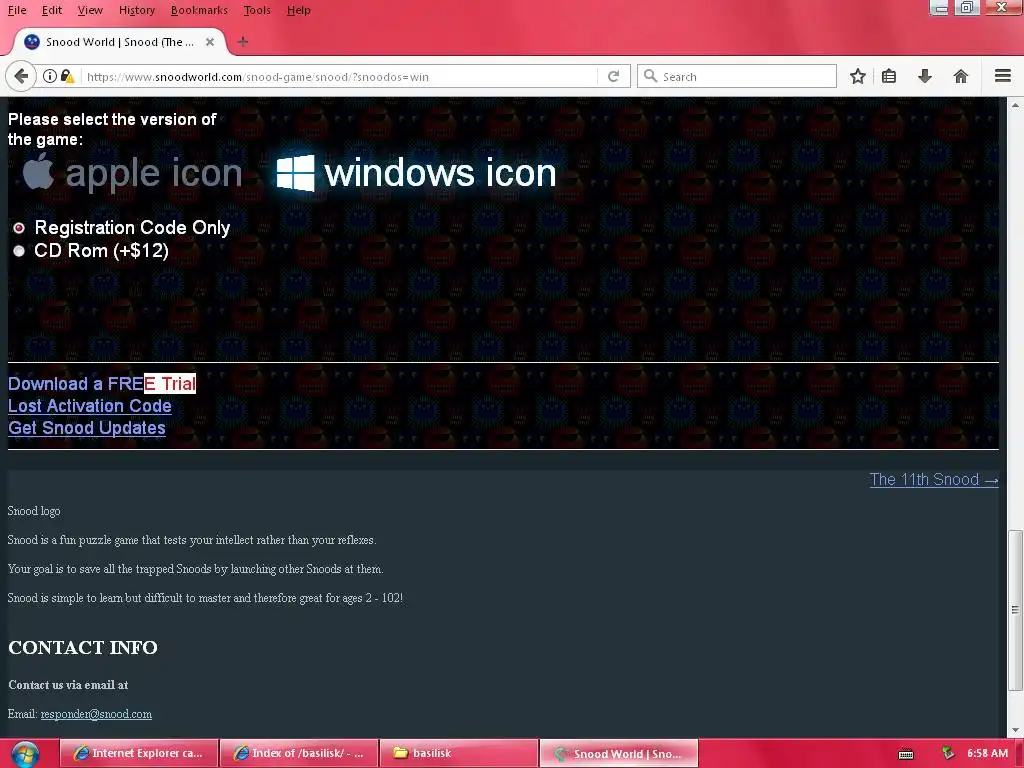
Task: Click 'Snood logo' text
Action: tap(34, 511)
